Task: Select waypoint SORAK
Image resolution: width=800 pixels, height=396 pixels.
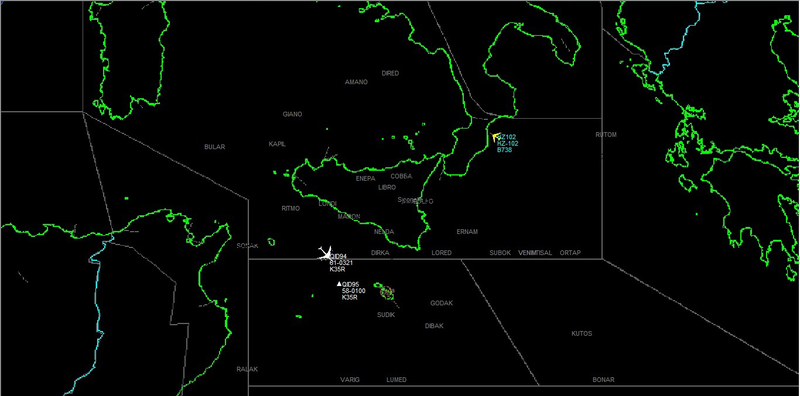Action: [x=247, y=246]
